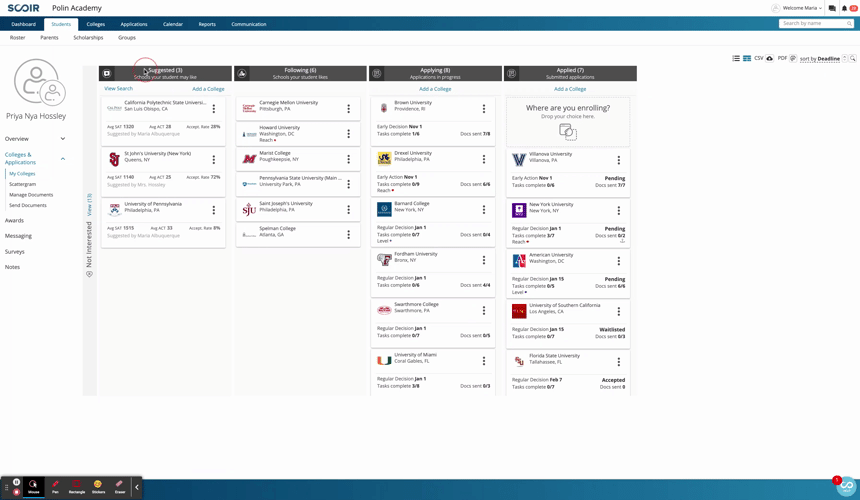This screenshot has width=860, height=500.
Task: Open options menu for California Polytechnic State University
Action: tap(214, 109)
